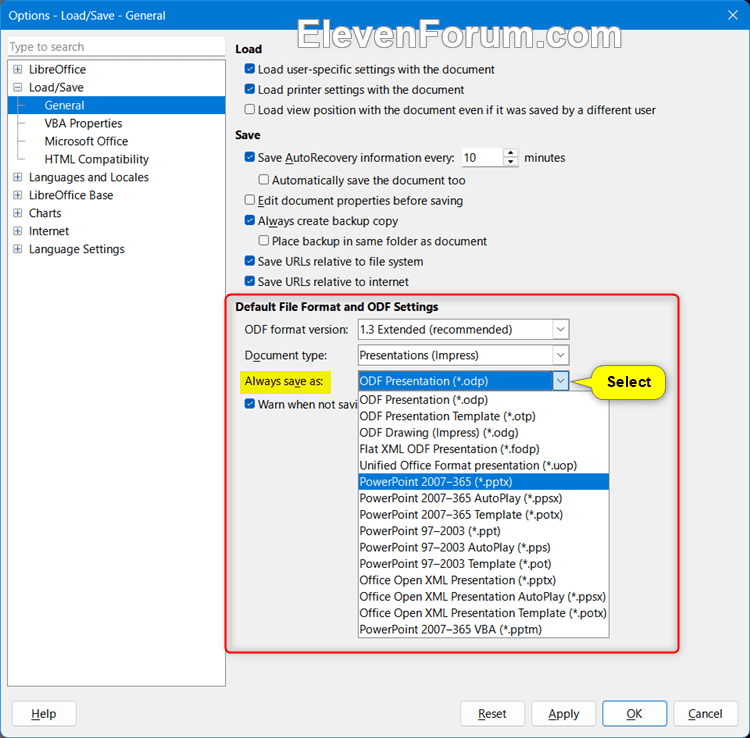The width and height of the screenshot is (750, 738).
Task: Expand Languages and Locales node
Action: (18, 177)
